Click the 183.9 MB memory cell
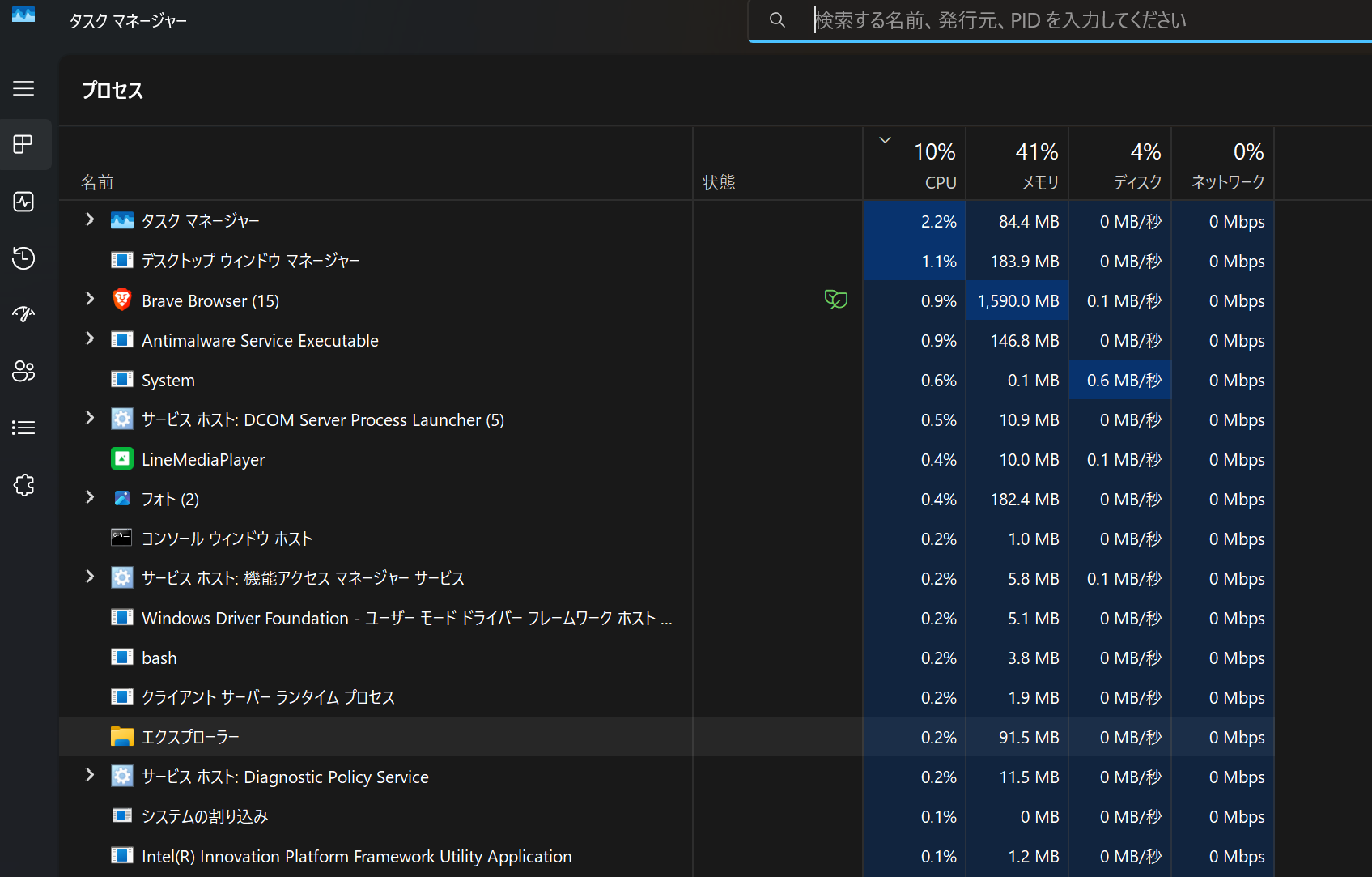The image size is (1372, 877). (x=1017, y=261)
